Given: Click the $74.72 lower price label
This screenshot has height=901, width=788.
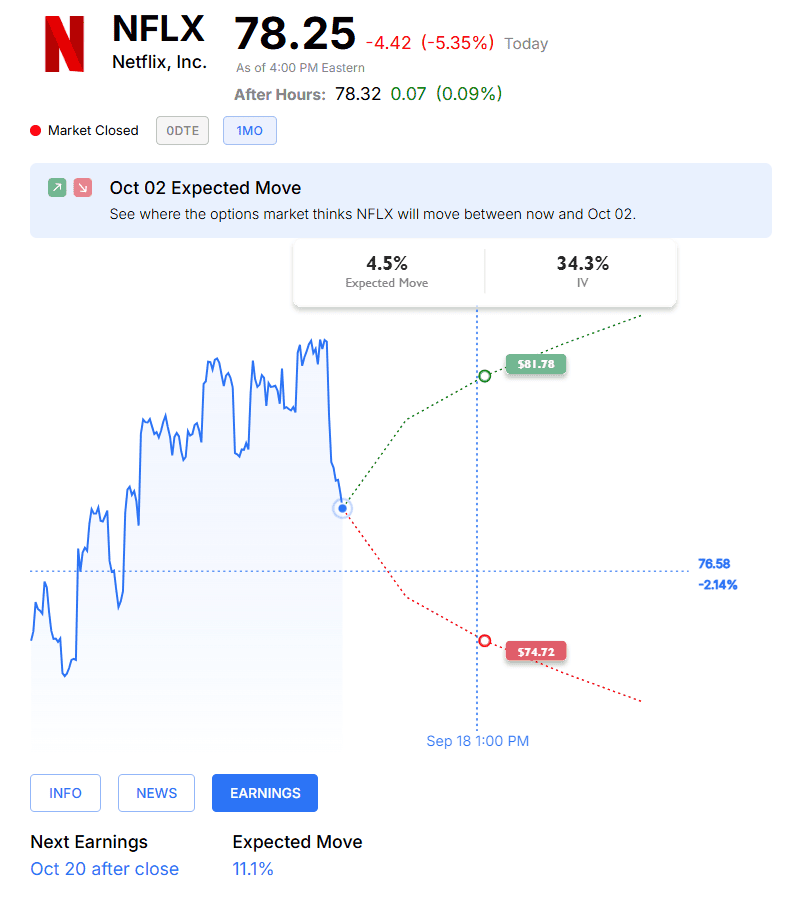Looking at the screenshot, I should (536, 652).
